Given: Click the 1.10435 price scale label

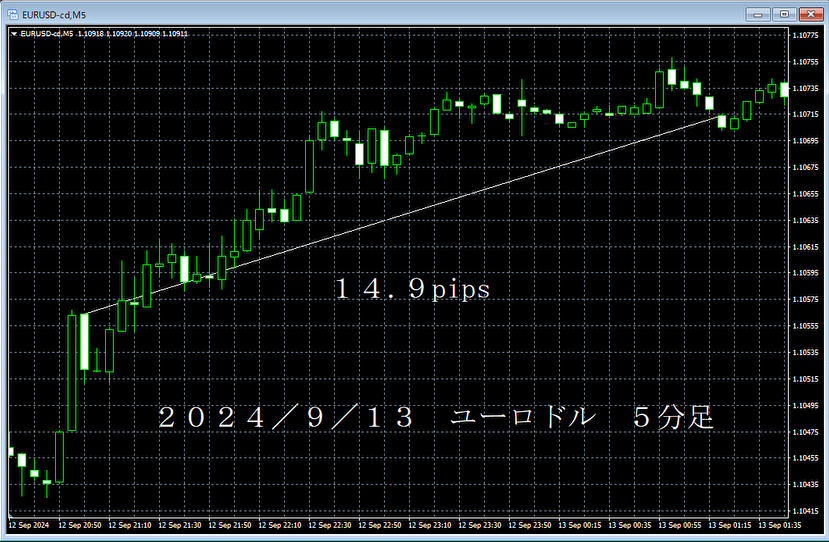Looking at the screenshot, I should (x=806, y=484).
